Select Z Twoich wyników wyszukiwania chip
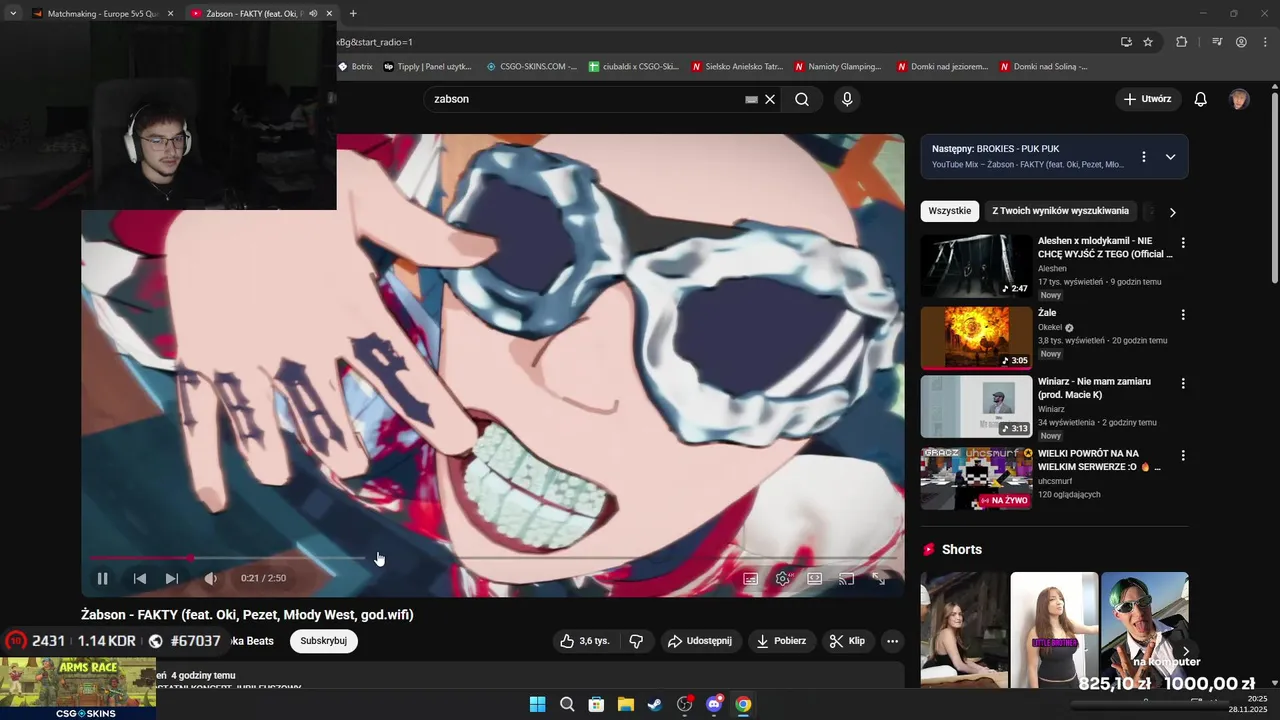The image size is (1280, 720). [1060, 211]
